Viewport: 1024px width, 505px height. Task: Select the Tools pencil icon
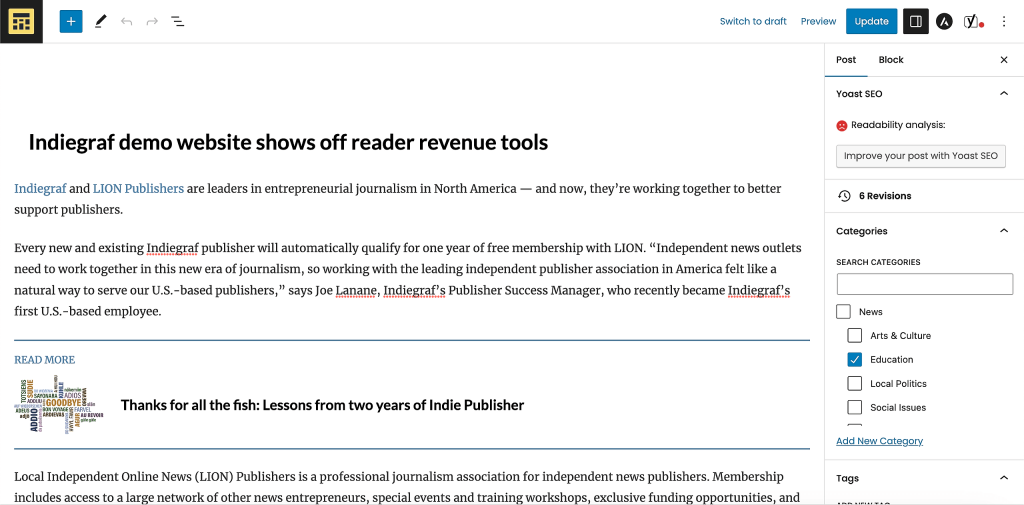100,21
